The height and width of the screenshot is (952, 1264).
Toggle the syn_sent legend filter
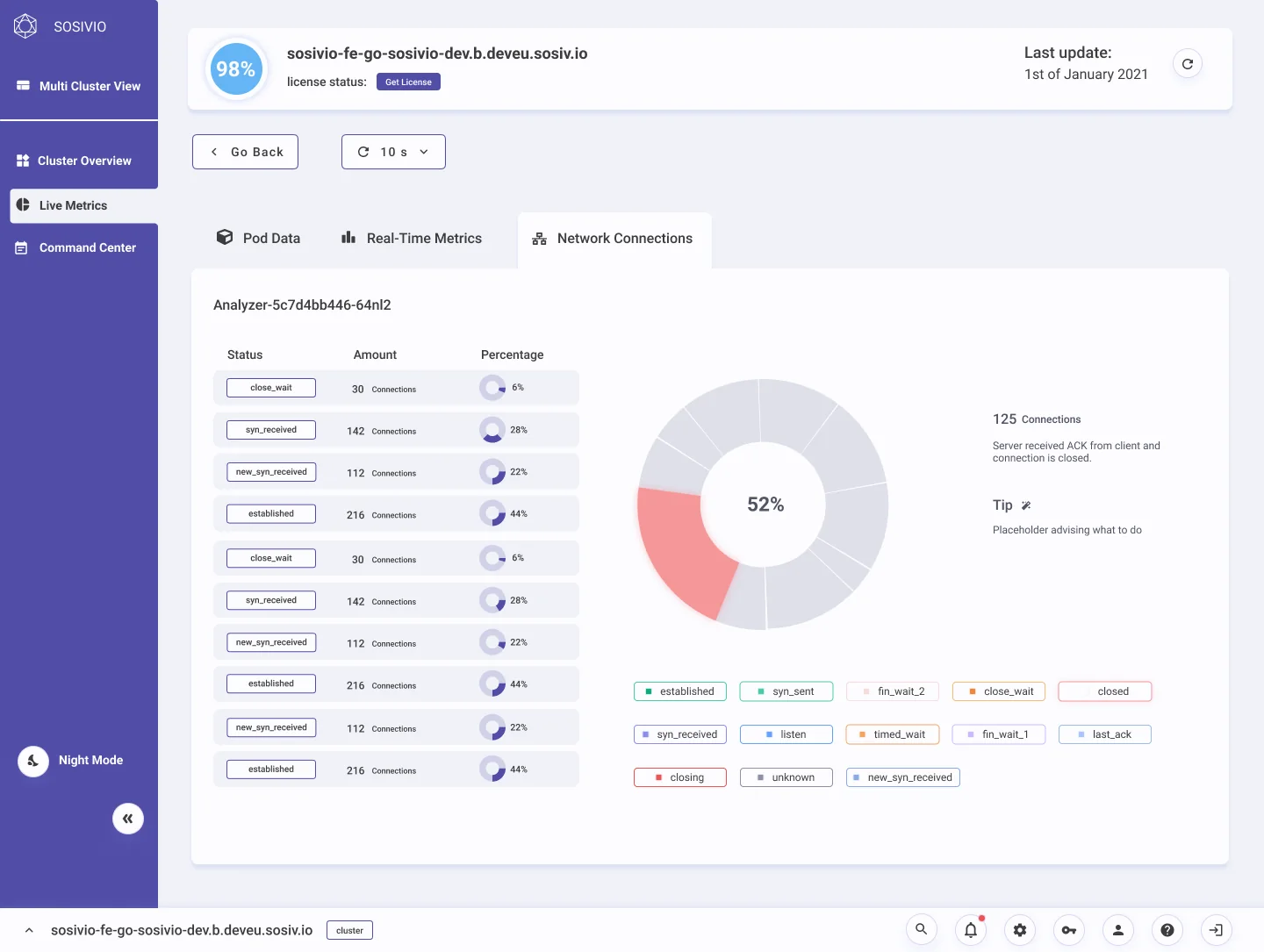point(786,691)
